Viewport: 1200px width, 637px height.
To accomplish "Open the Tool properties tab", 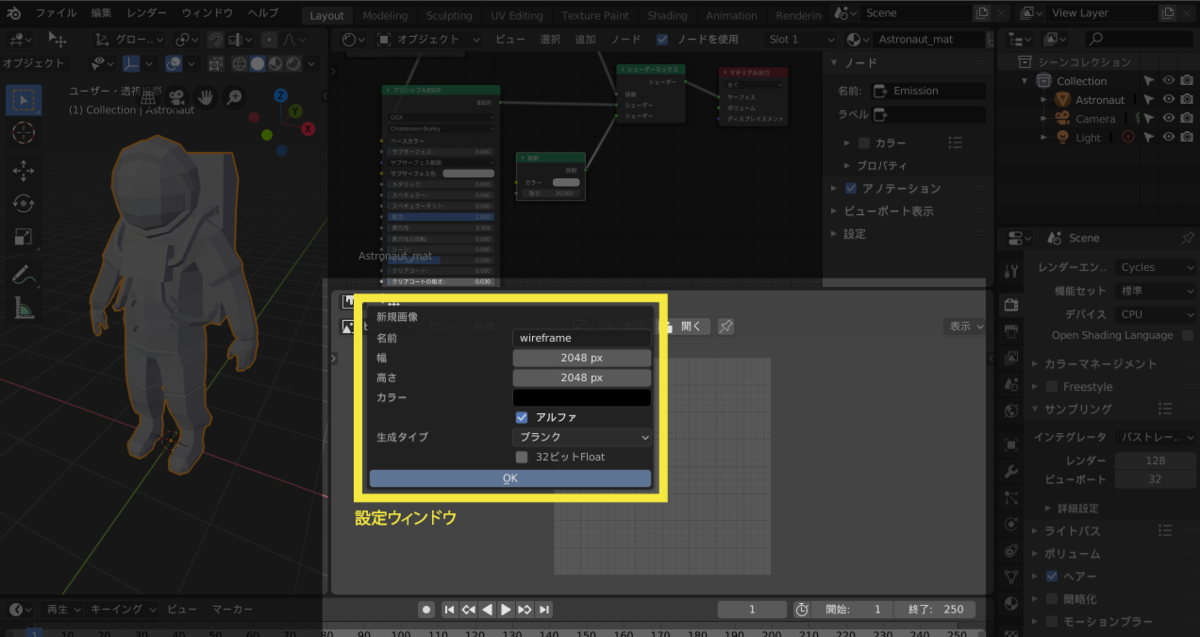I will [x=1010, y=271].
